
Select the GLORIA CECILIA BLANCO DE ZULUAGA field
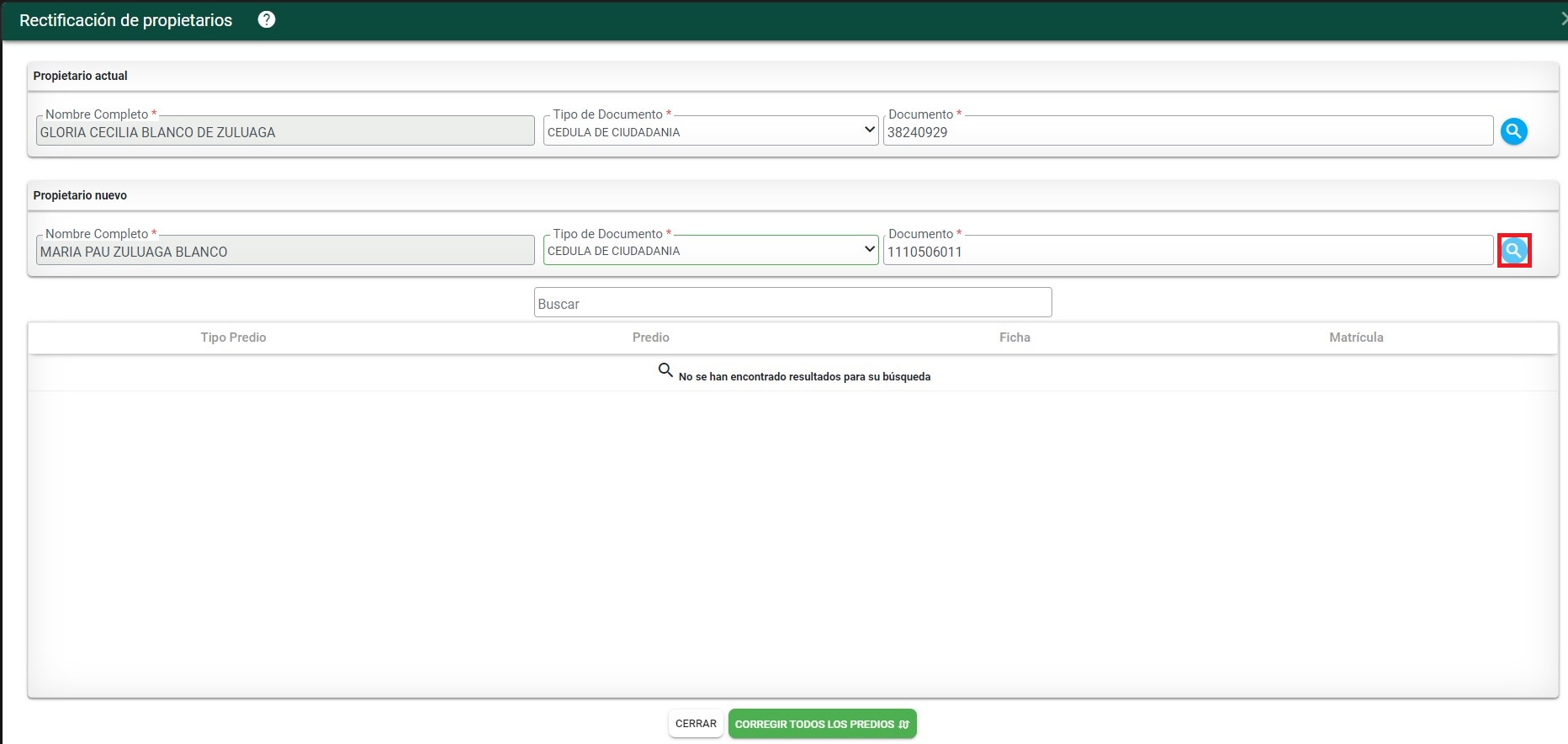click(x=285, y=132)
